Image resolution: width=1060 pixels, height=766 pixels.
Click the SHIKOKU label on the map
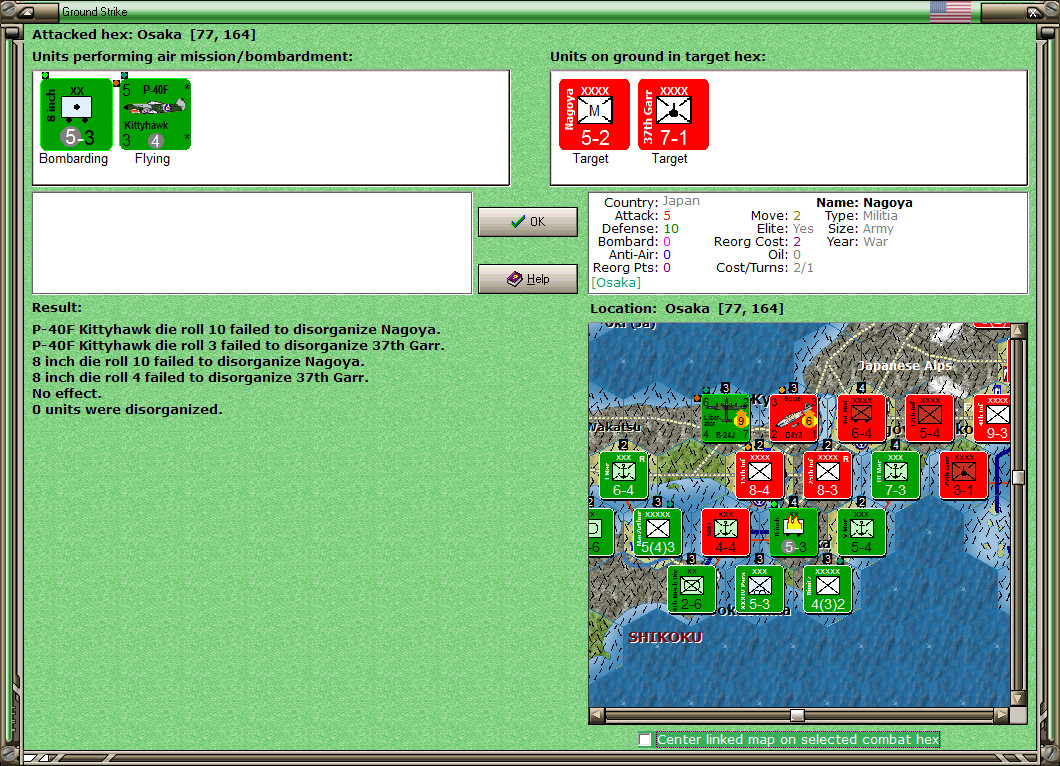pyautogui.click(x=665, y=637)
